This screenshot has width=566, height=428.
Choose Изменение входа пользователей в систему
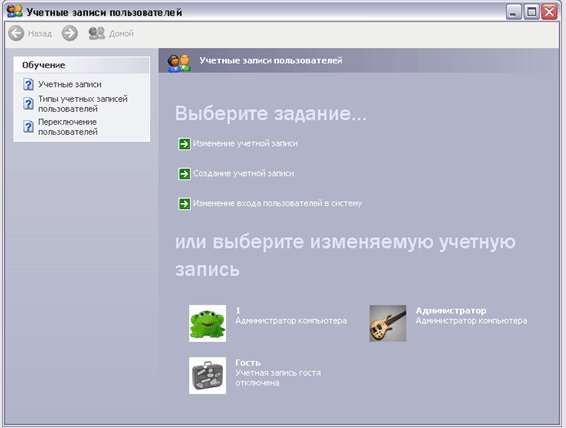point(277,204)
